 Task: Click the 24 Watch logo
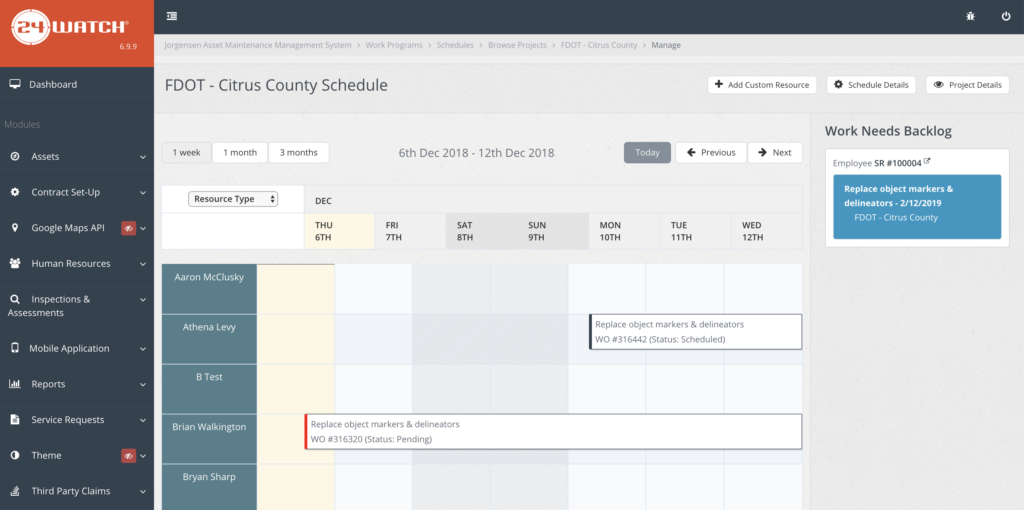(69, 27)
